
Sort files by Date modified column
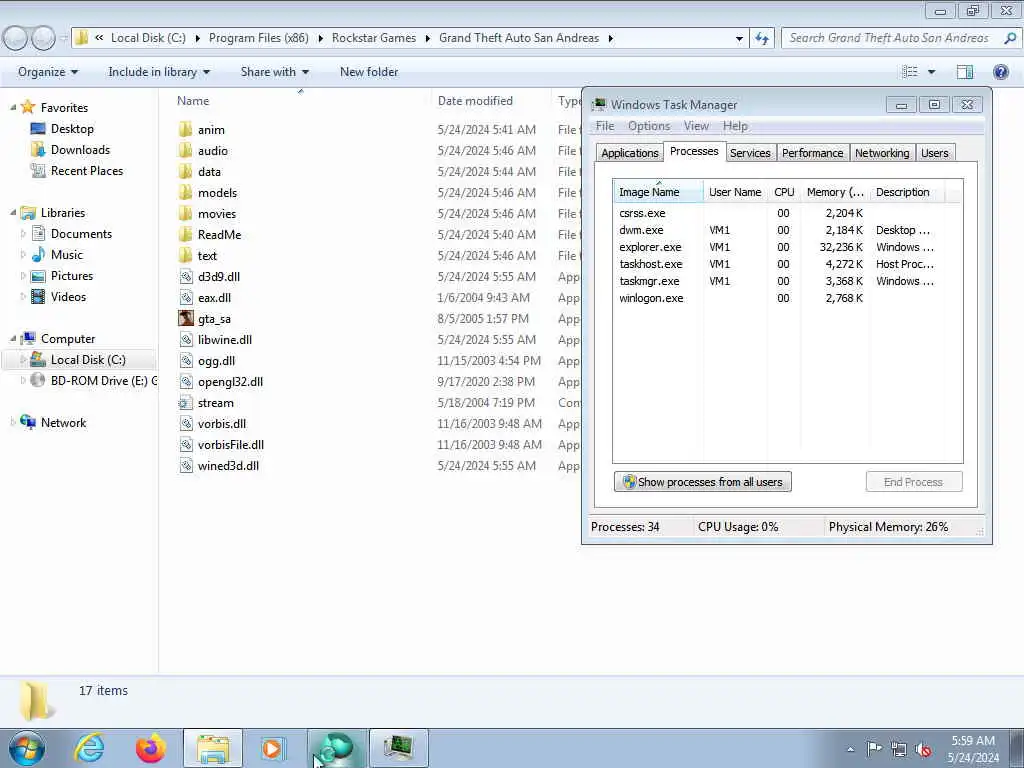[x=490, y=101]
